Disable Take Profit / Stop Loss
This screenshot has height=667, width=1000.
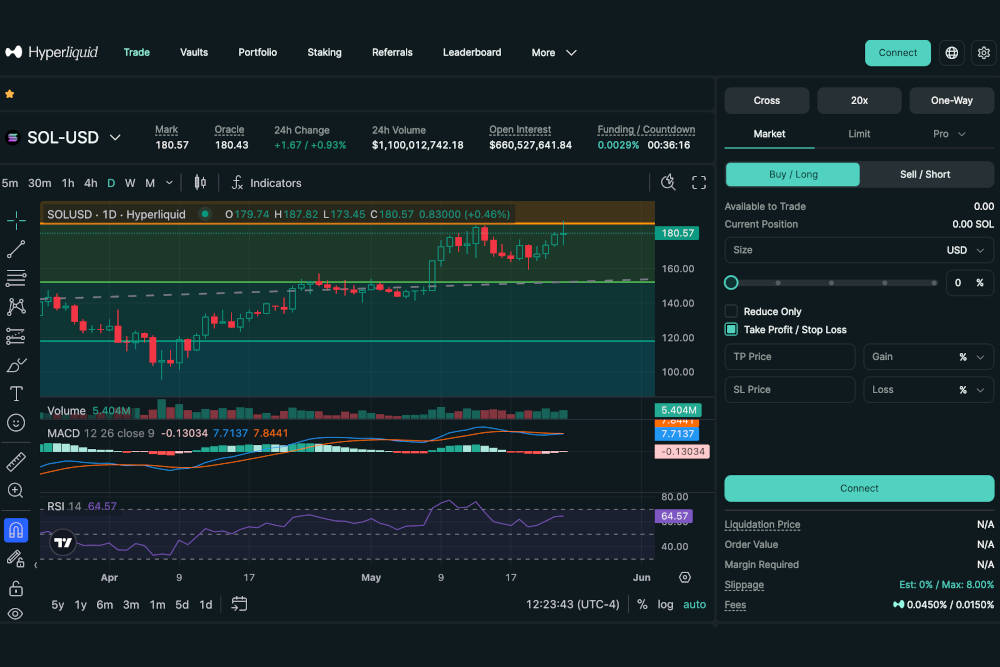coord(731,329)
